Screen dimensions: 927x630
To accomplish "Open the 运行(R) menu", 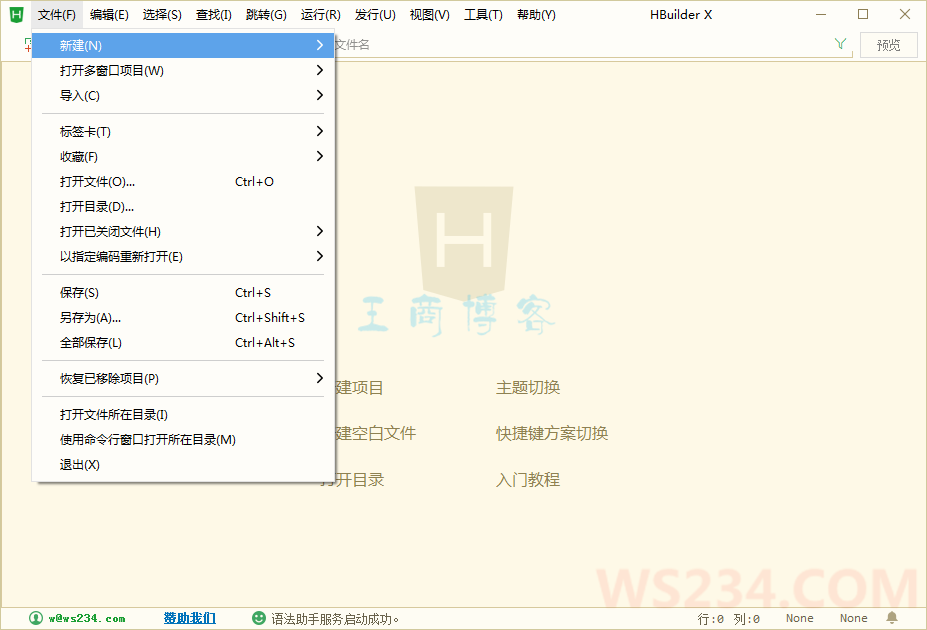I will pyautogui.click(x=320, y=15).
